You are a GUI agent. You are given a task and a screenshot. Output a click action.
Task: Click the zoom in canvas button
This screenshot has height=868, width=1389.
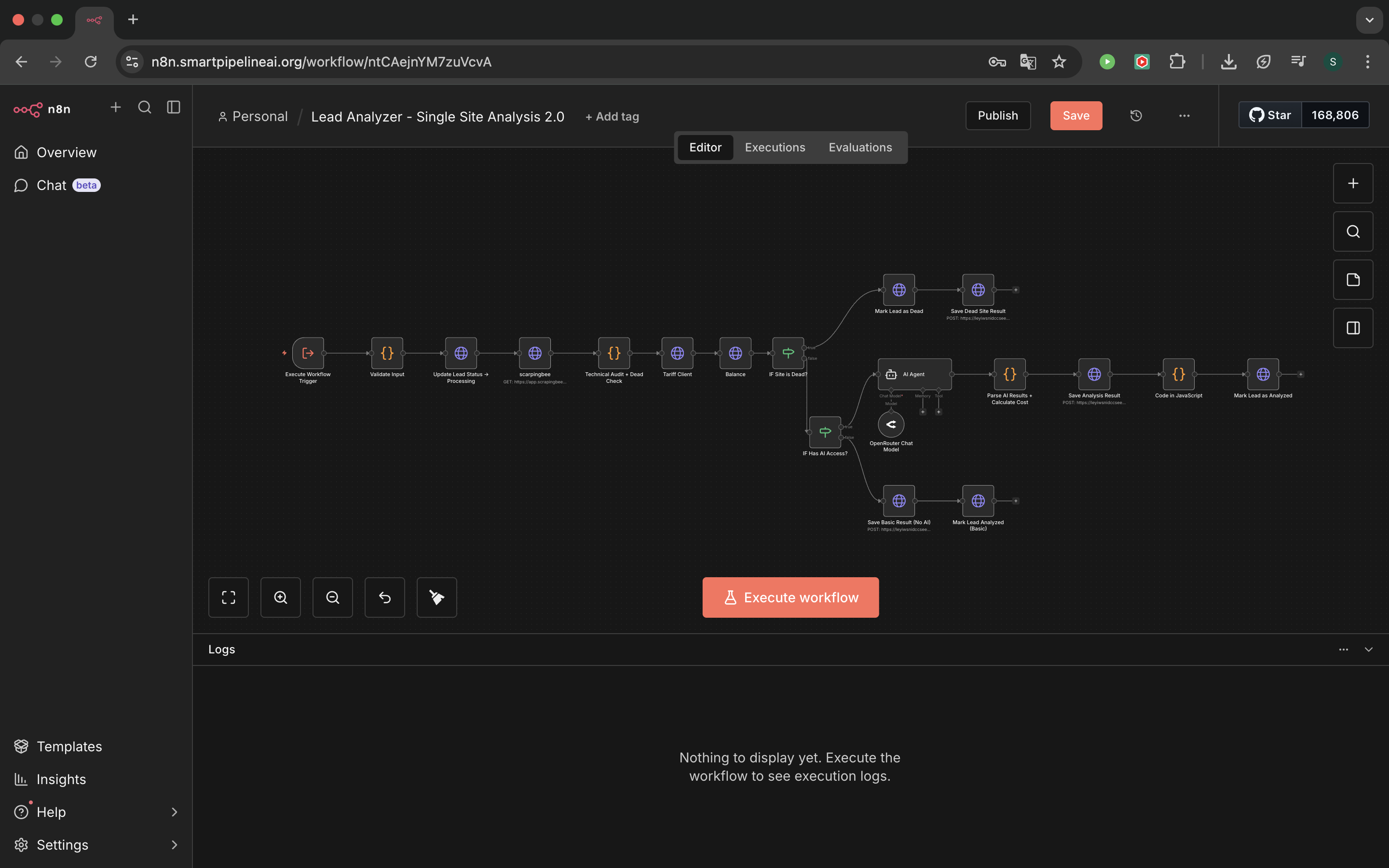[281, 597]
